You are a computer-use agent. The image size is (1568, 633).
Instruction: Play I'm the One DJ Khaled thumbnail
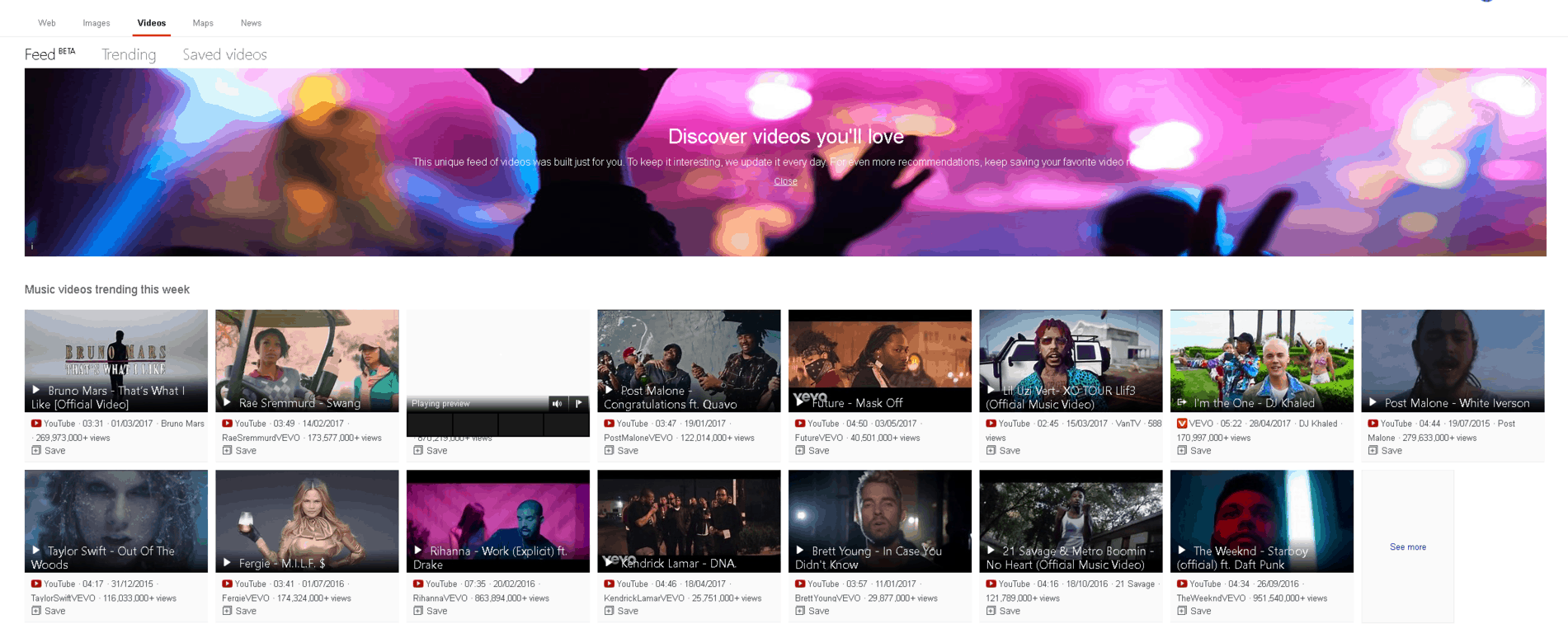pyautogui.click(x=1262, y=361)
